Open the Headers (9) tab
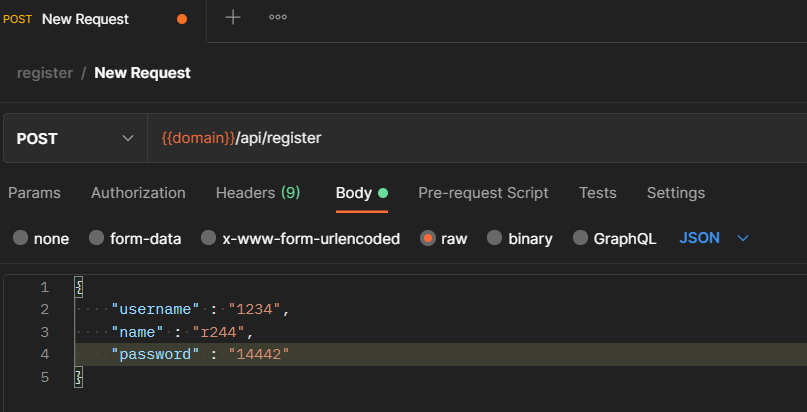The width and height of the screenshot is (807, 412). tap(258, 193)
